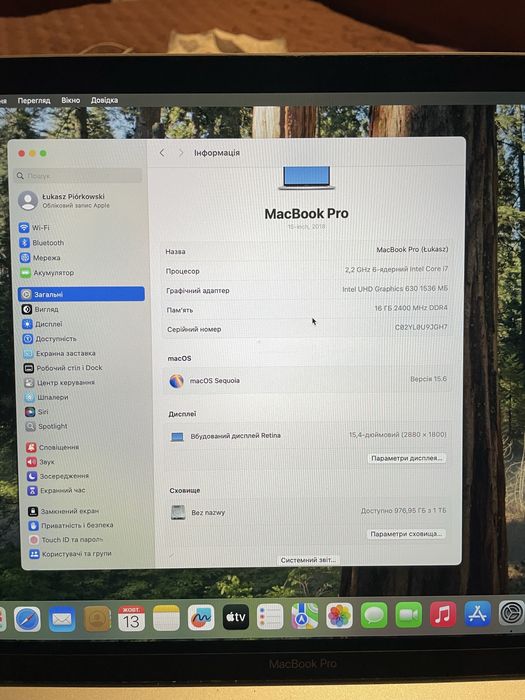Open the Довідка menu

(104, 100)
